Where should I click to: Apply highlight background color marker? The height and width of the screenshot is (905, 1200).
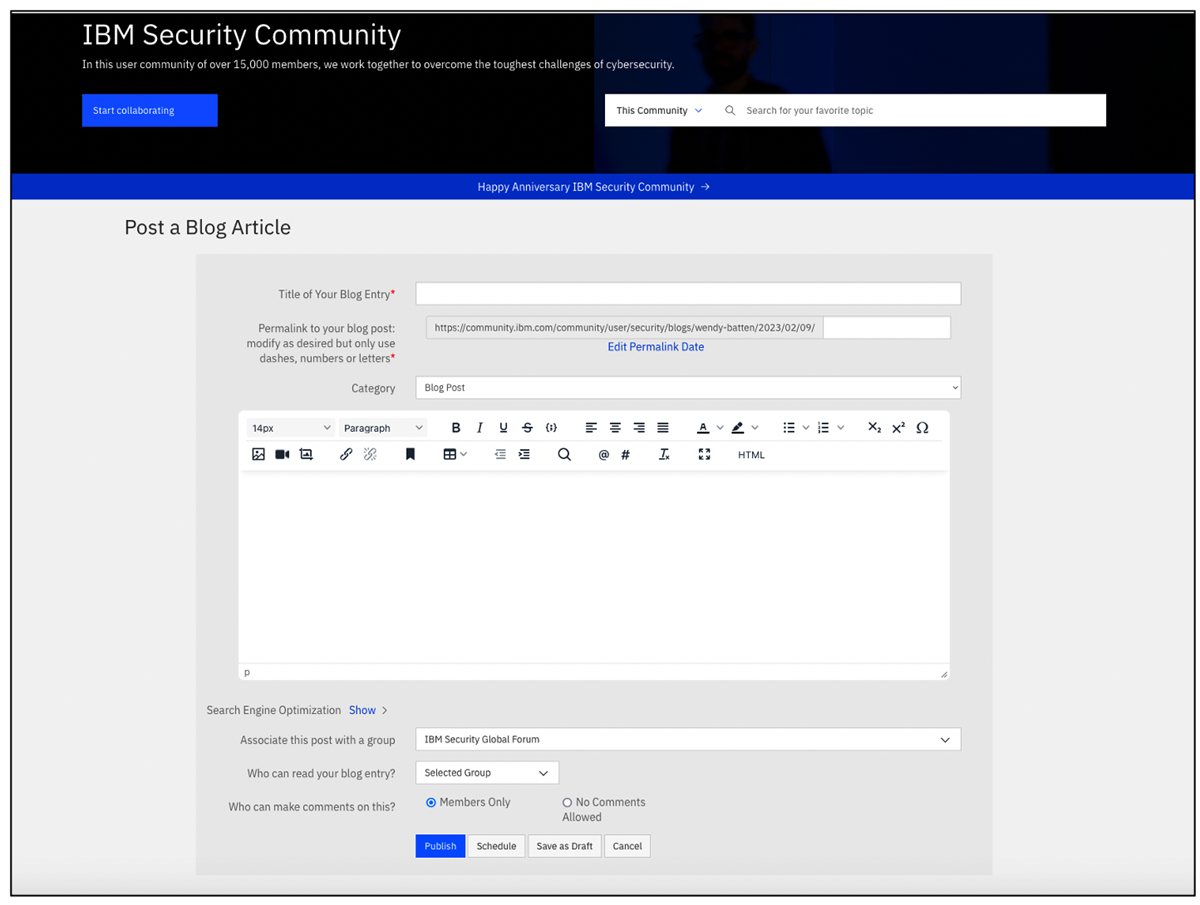[x=738, y=428]
